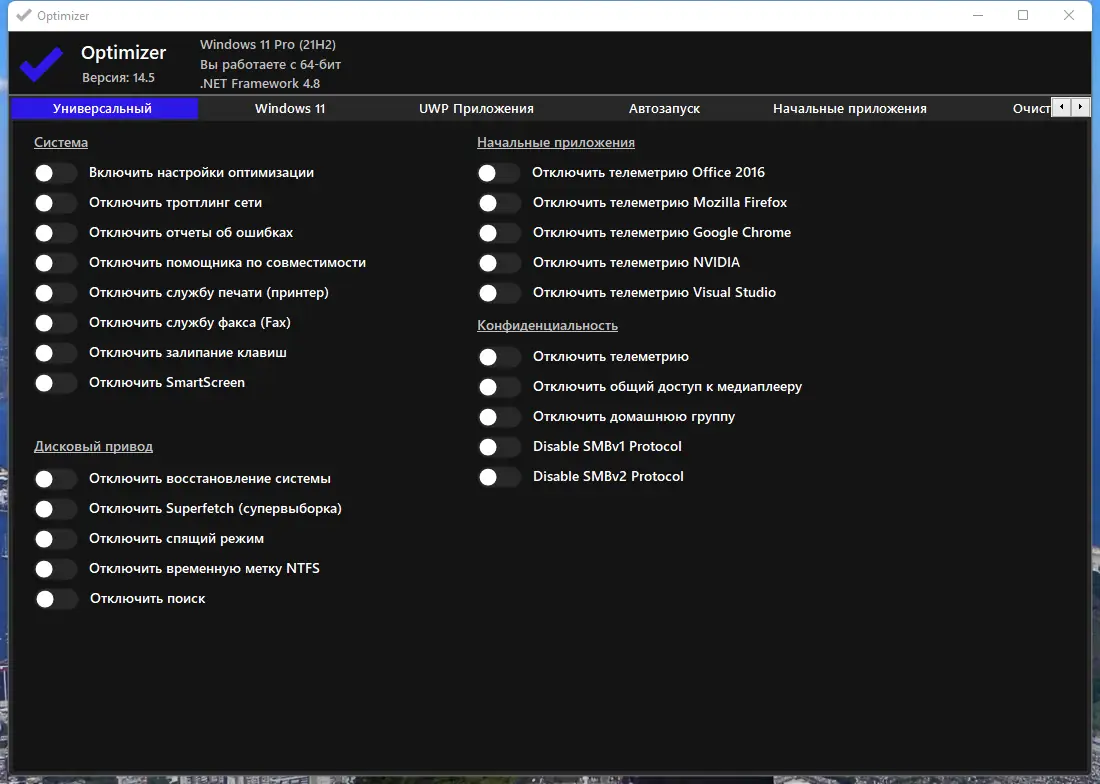Viewport: 1100px width, 784px height.
Task: Toggle Отключить телеметрию Mozilla Firefox switch
Action: pos(499,203)
